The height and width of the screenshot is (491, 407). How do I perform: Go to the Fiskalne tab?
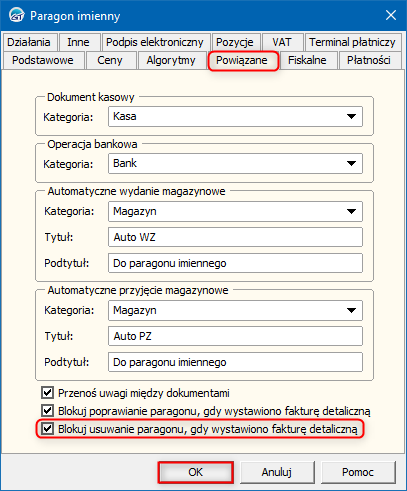point(307,60)
